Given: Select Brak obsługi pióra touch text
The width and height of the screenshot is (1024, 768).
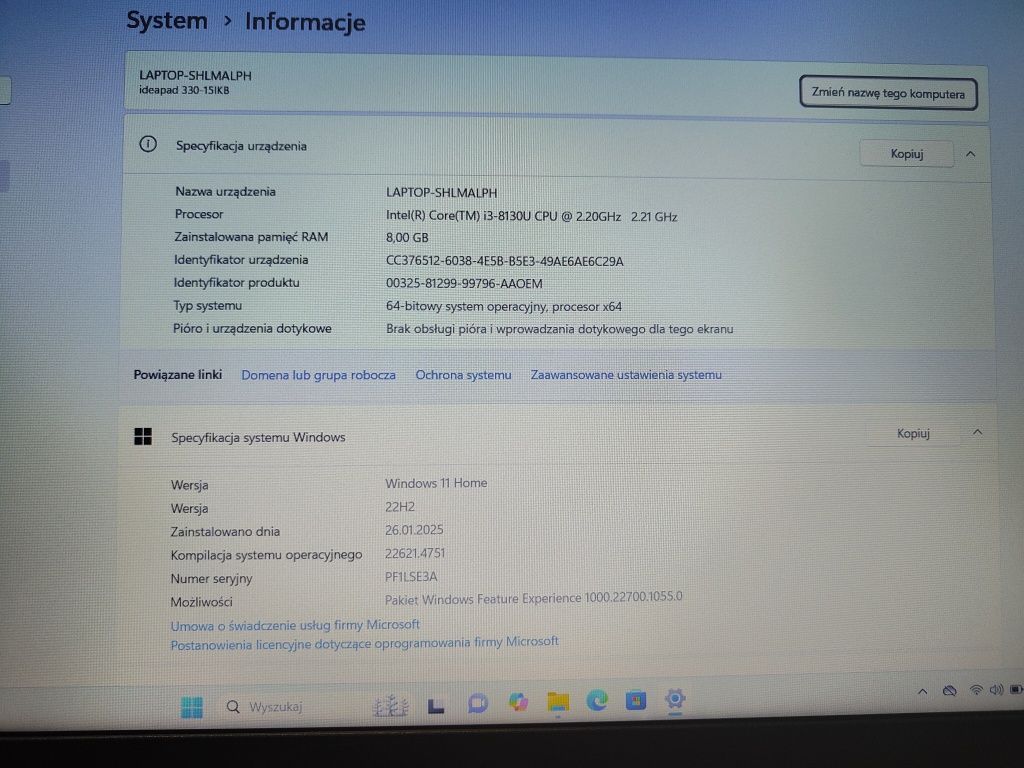Looking at the screenshot, I should pyautogui.click(x=559, y=329).
